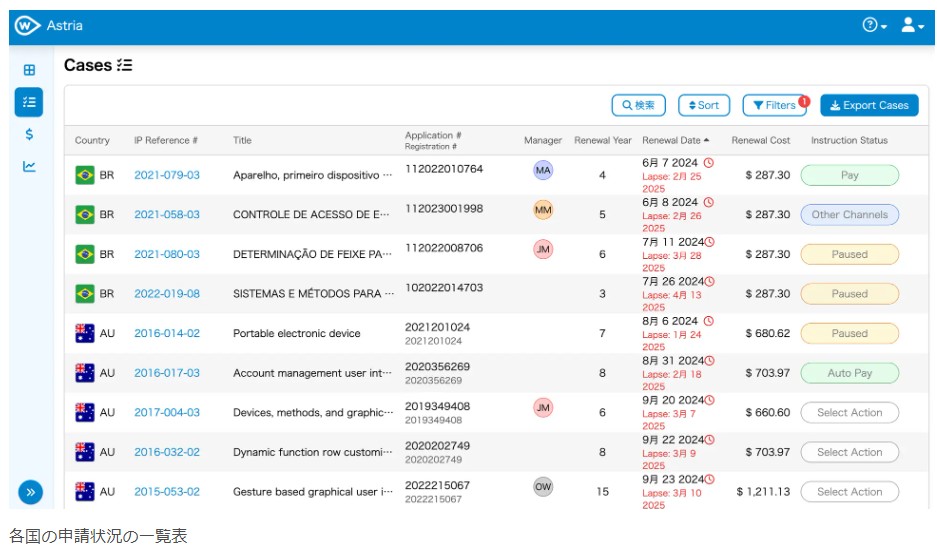This screenshot has height=552, width=937.
Task: Click the Astria logo icon
Action: pyautogui.click(x=27, y=26)
